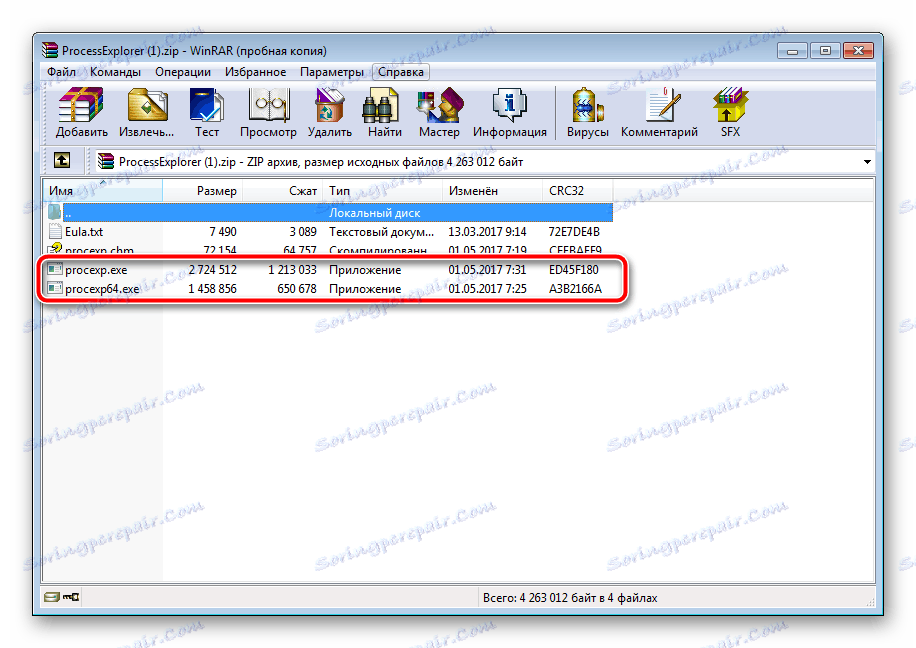The width and height of the screenshot is (916, 648).
Task: Select the procexp64.exe file name
Action: pyautogui.click(x=102, y=289)
